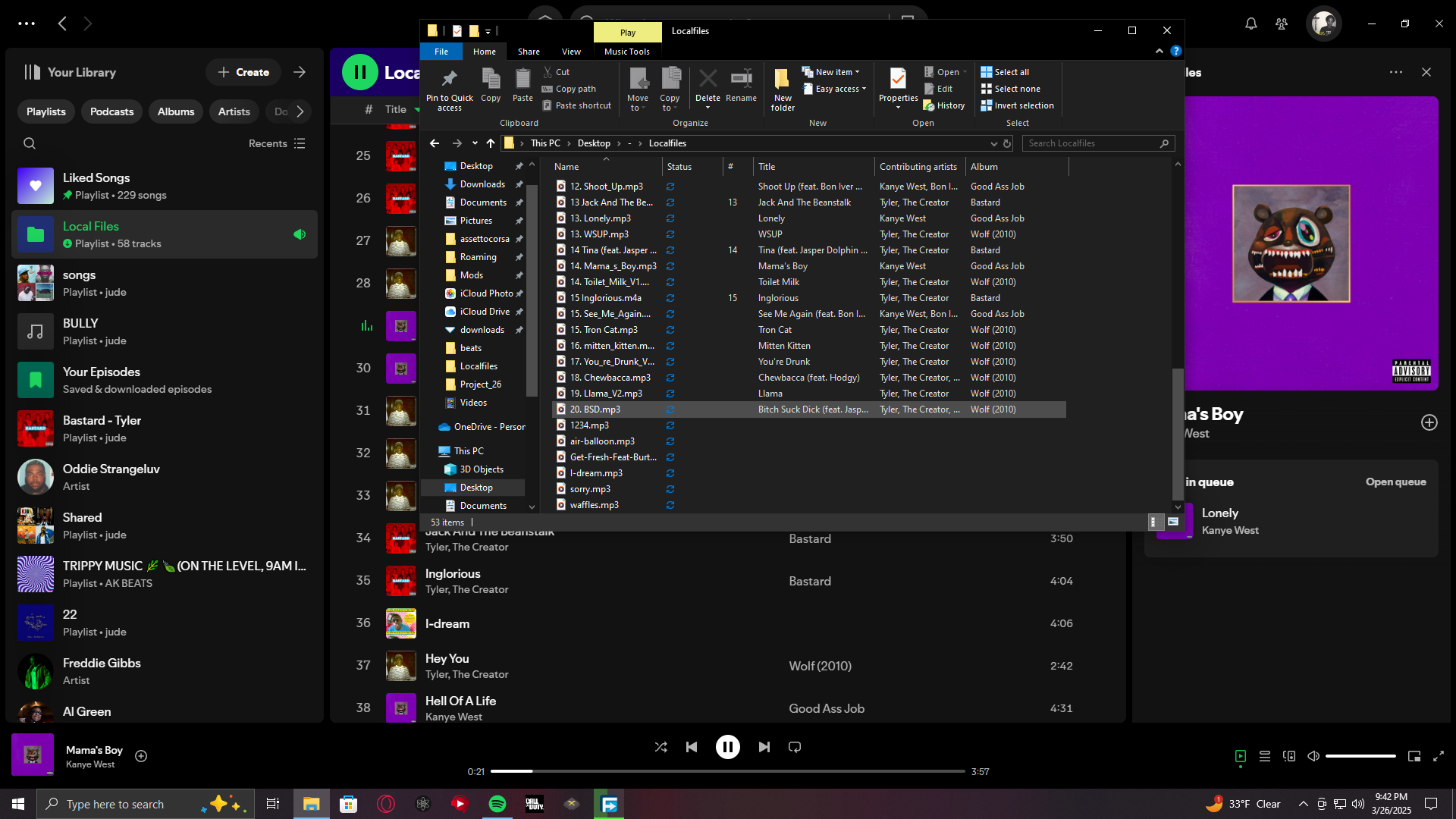Toggle shuffle in Spotify player
The height and width of the screenshot is (819, 1456).
pos(661,747)
